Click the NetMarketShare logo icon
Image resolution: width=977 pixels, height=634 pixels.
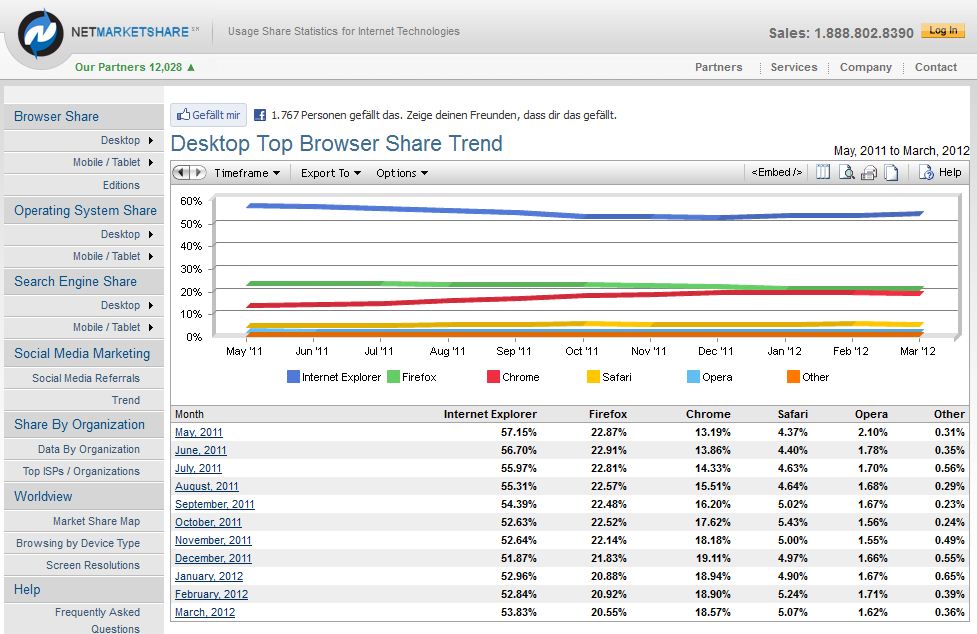coord(41,33)
